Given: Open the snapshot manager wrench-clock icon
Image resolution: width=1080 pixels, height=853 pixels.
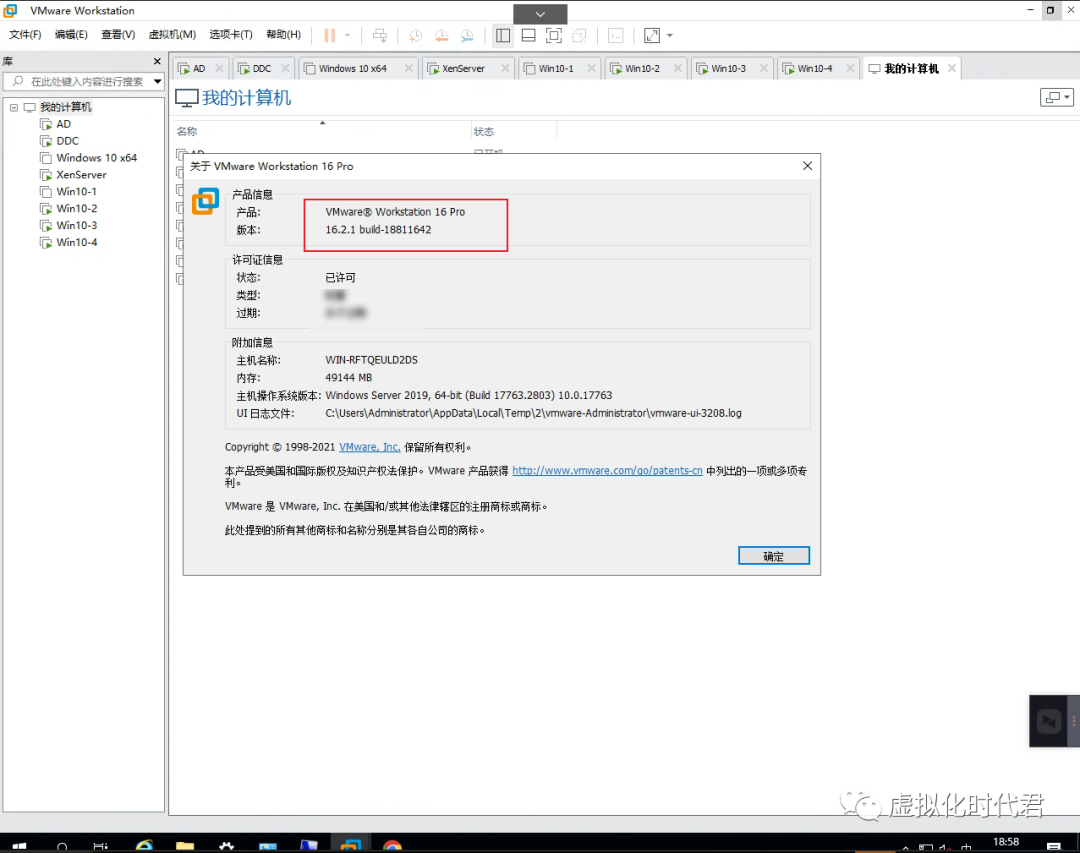Looking at the screenshot, I should click(467, 35).
